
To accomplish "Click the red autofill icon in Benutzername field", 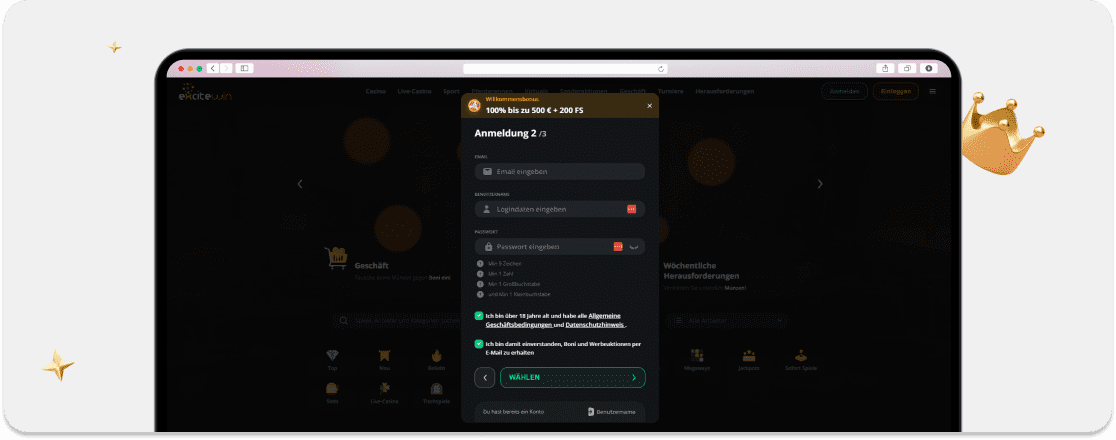I will 631,209.
